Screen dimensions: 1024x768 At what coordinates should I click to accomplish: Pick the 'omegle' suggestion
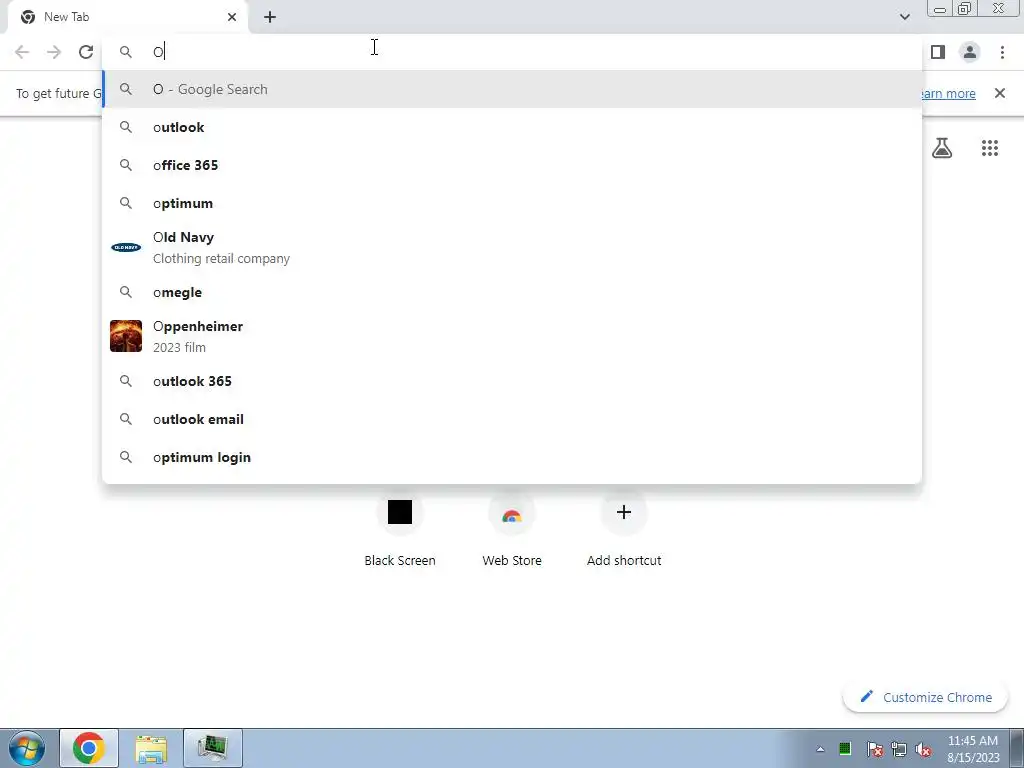coord(512,293)
